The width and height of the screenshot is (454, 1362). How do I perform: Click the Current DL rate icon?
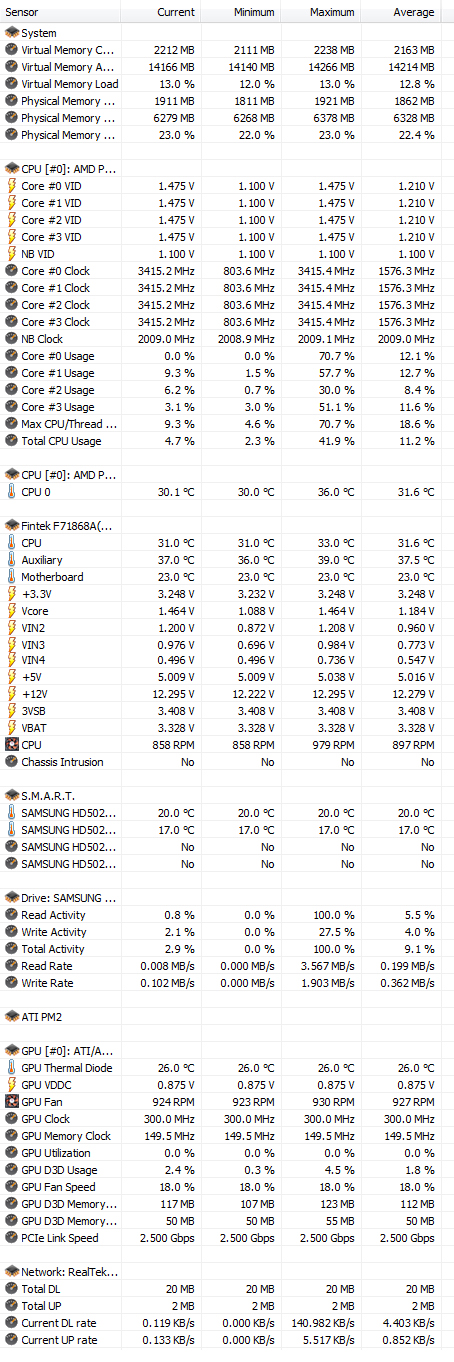click(x=12, y=1323)
